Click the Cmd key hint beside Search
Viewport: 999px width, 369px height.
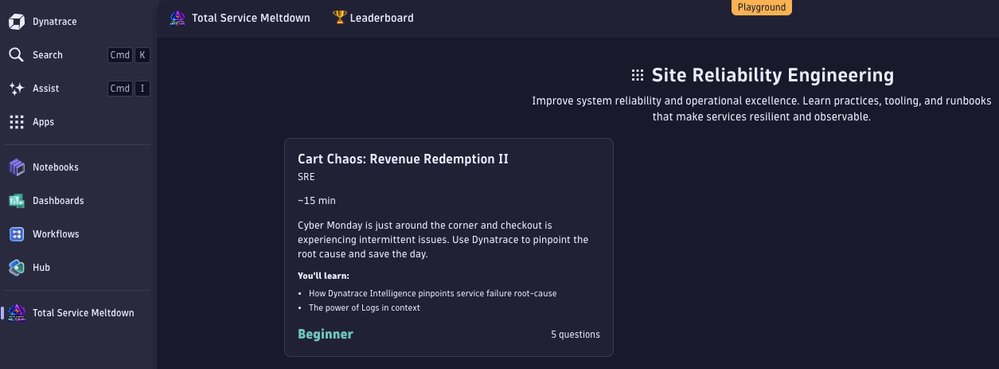click(120, 55)
